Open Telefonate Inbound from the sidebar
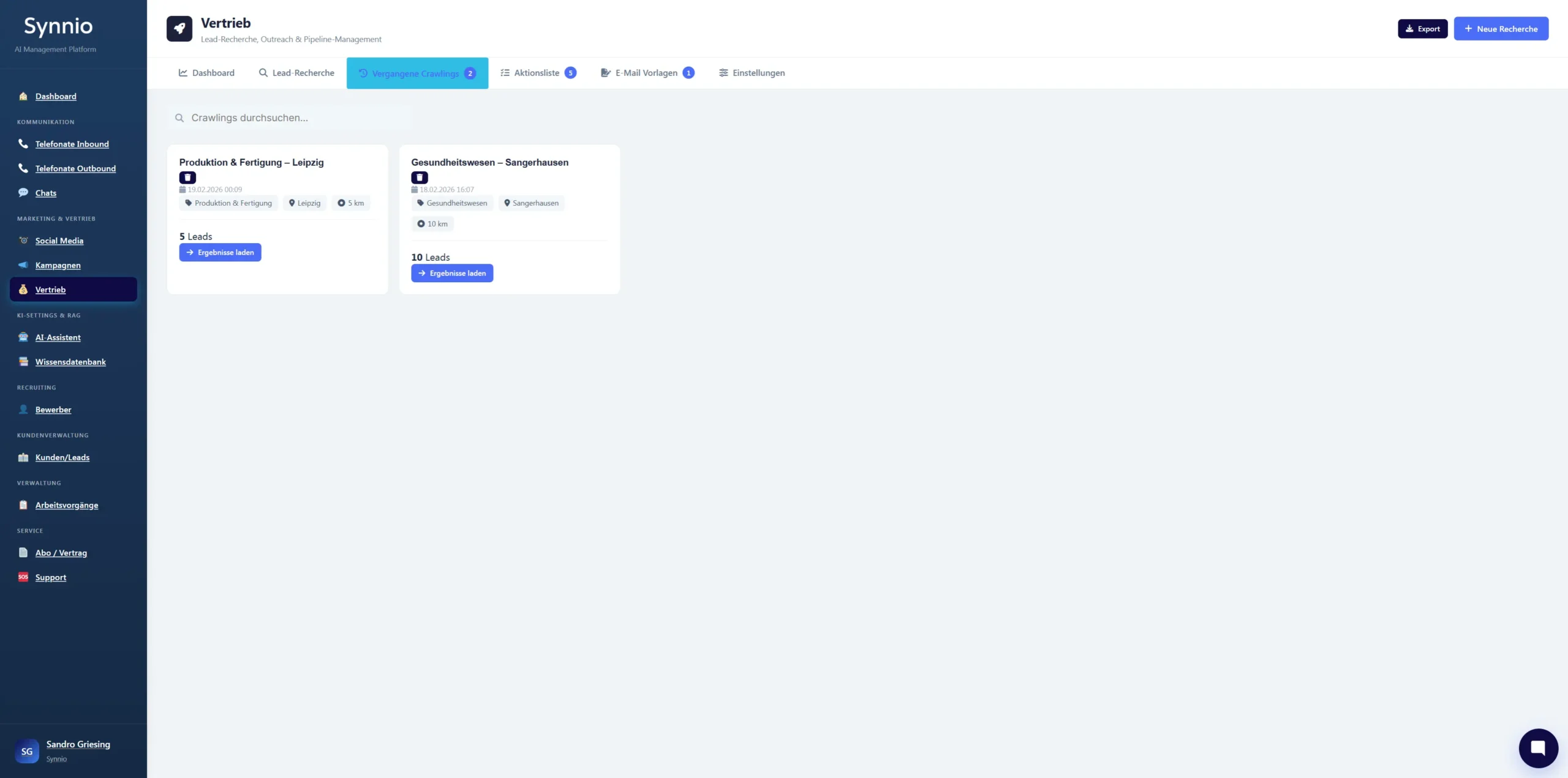1568x778 pixels. (x=72, y=144)
